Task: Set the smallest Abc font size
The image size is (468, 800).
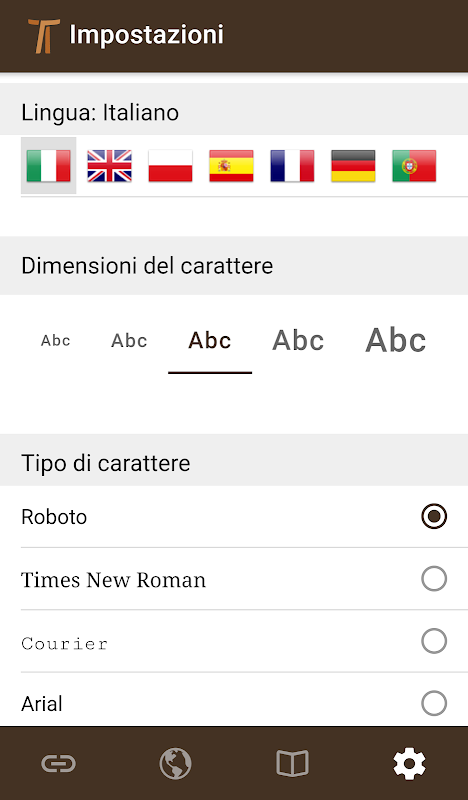Action: (x=56, y=340)
